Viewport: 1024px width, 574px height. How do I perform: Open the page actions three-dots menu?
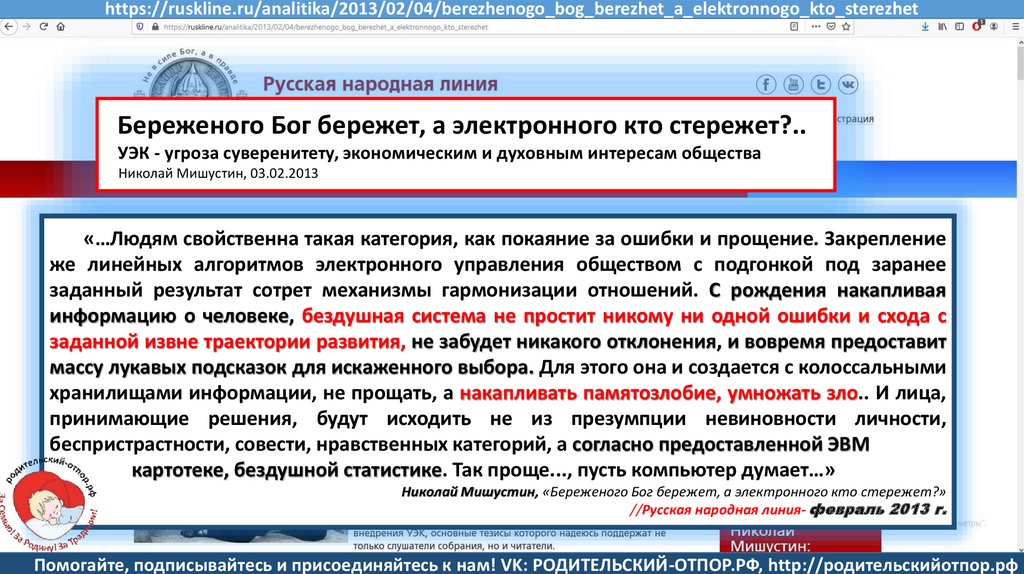tap(816, 27)
